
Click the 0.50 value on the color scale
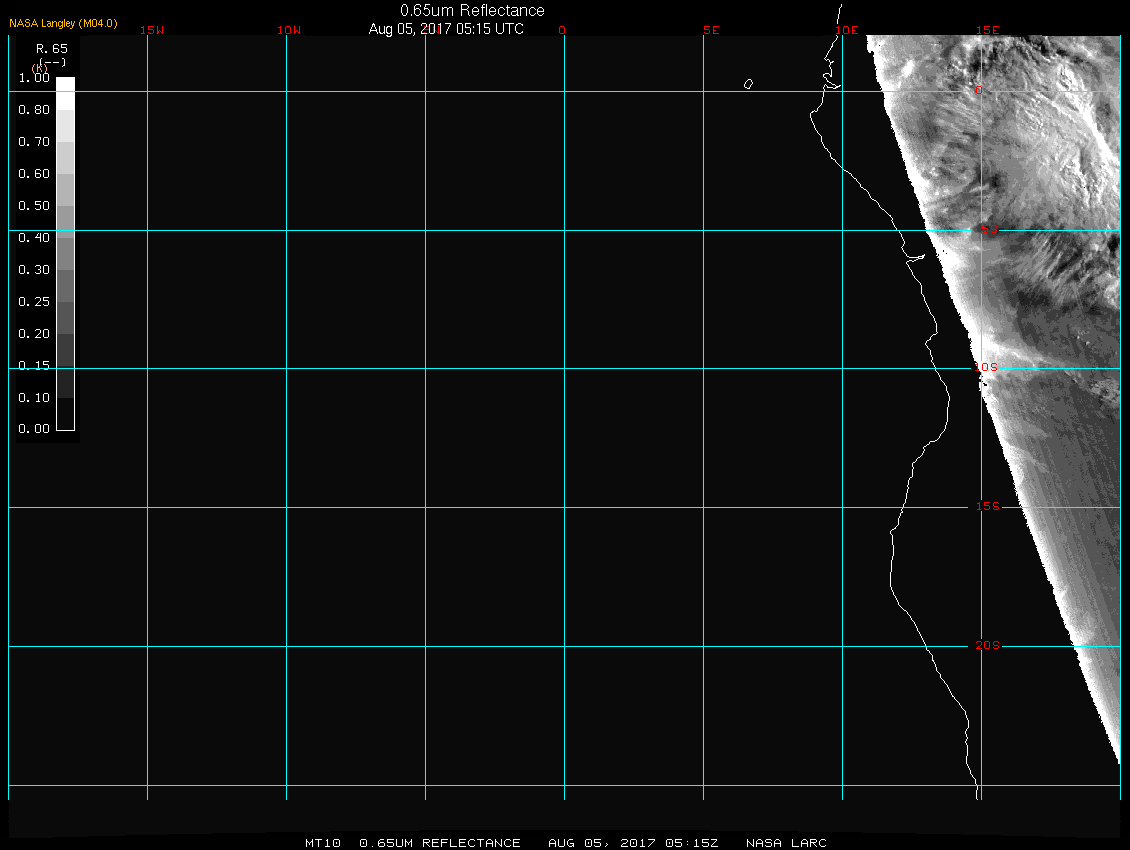[x=34, y=206]
